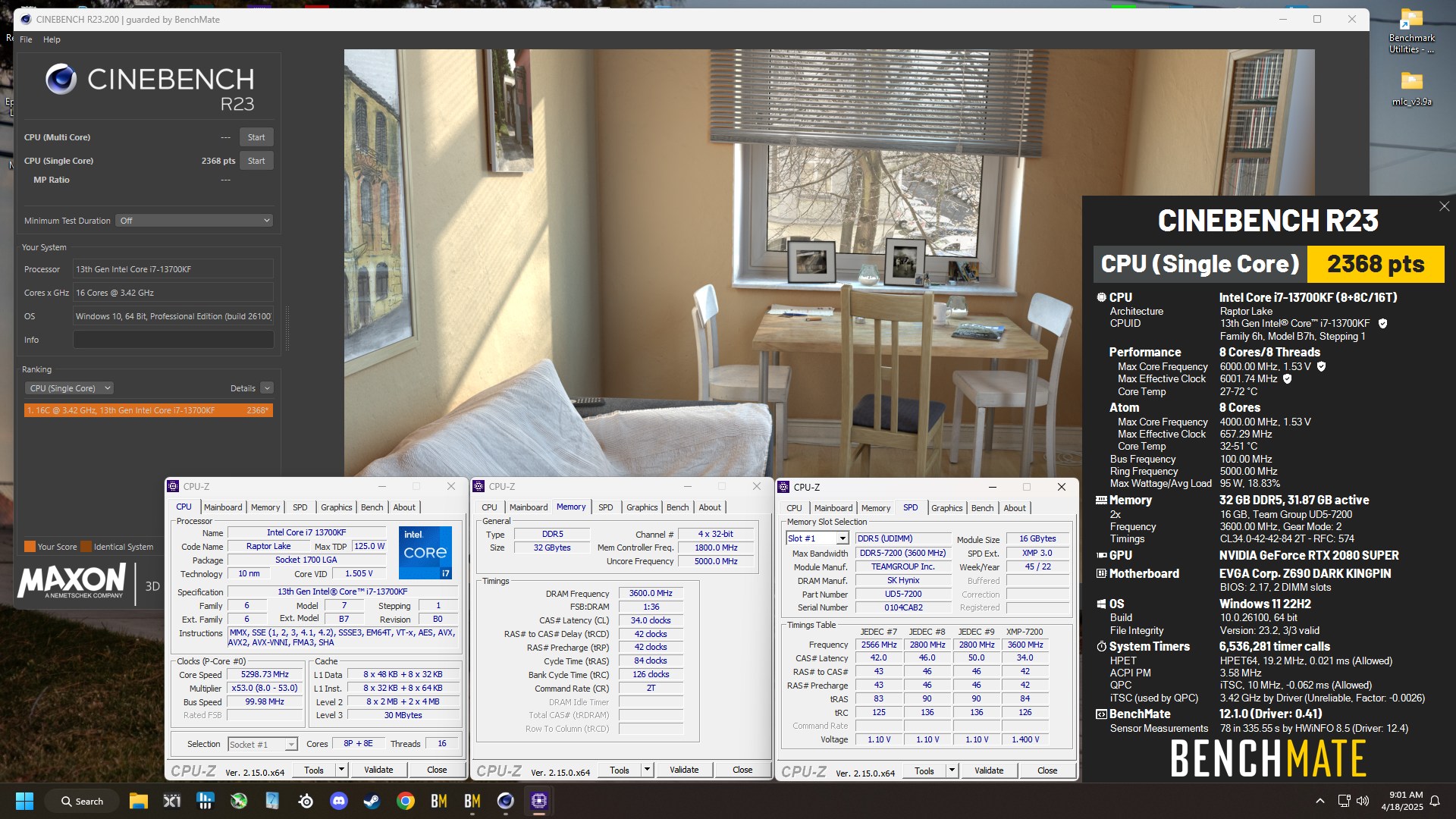Click the GPU icon in BenchMate panel

point(1101,555)
